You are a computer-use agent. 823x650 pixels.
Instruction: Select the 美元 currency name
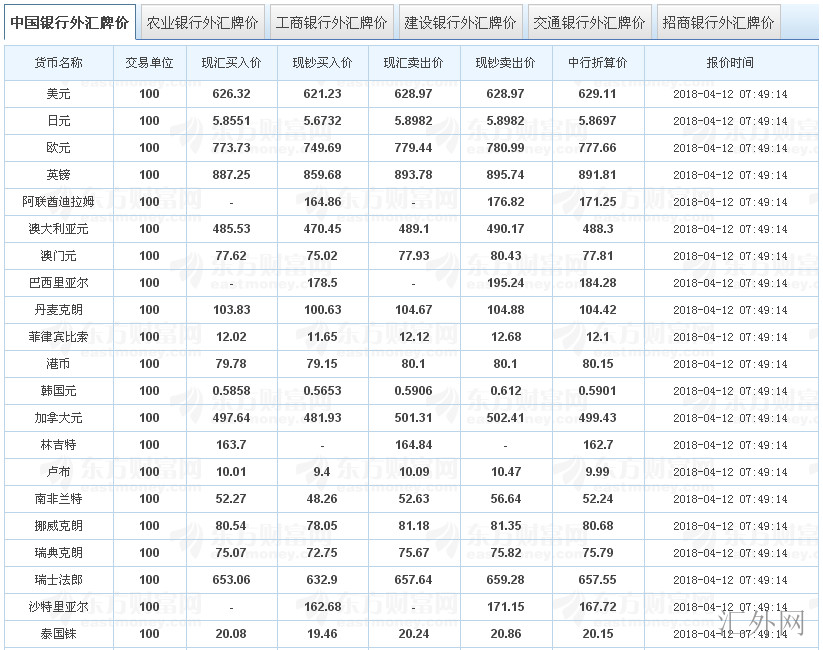coord(58,94)
